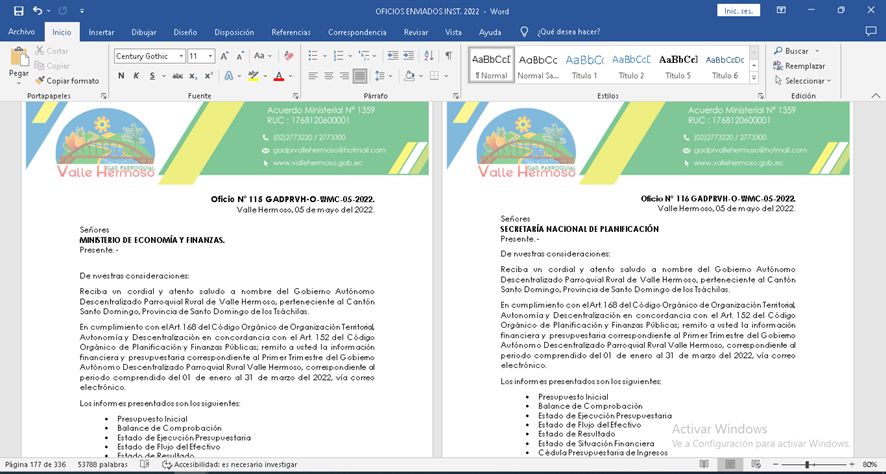Toggle bold formatting (N)
886x474 pixels.
coord(120,76)
